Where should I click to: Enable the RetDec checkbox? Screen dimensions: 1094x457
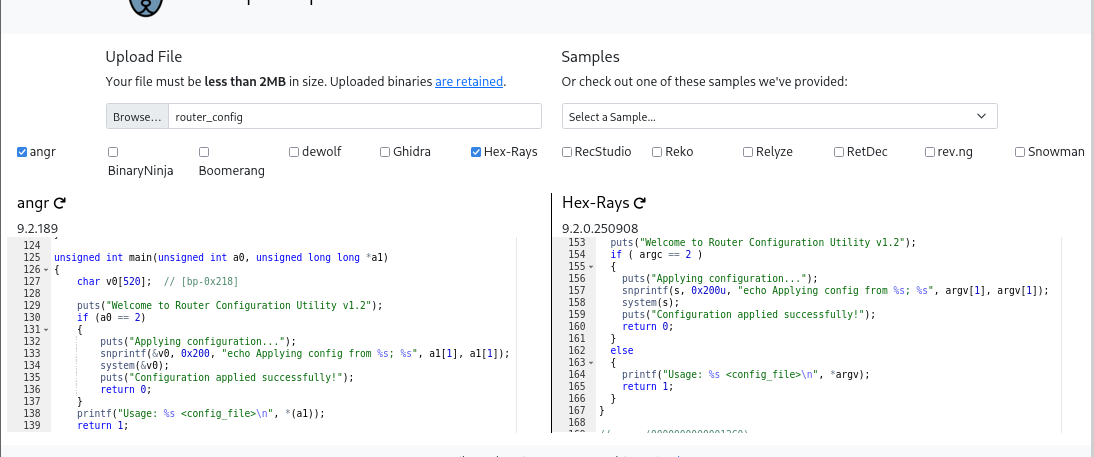(x=839, y=152)
